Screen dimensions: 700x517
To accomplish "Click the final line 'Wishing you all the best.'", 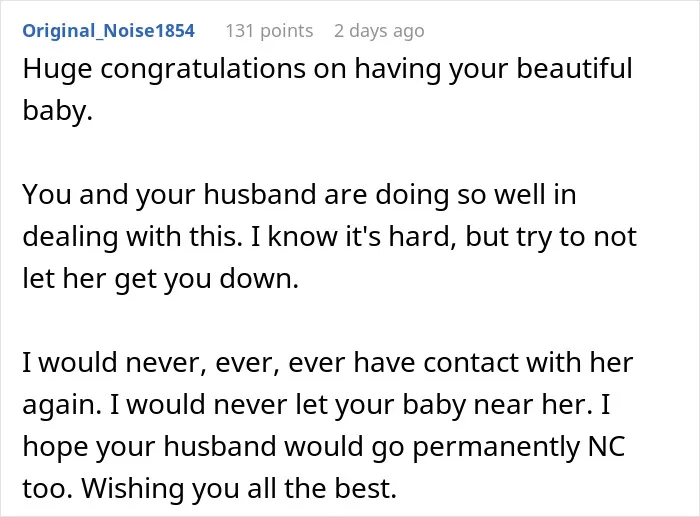I will (239, 488).
